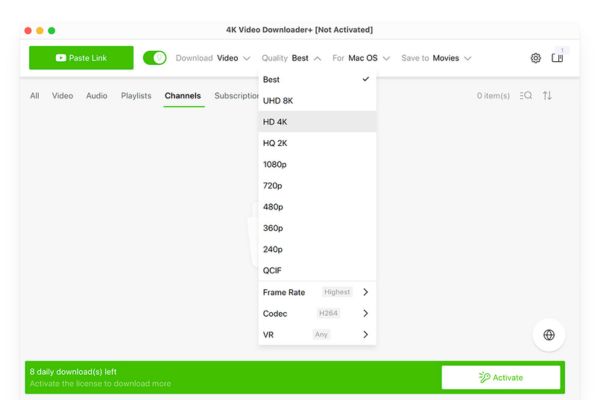Select 720p quality option
The height and width of the screenshot is (400, 600).
(x=317, y=186)
